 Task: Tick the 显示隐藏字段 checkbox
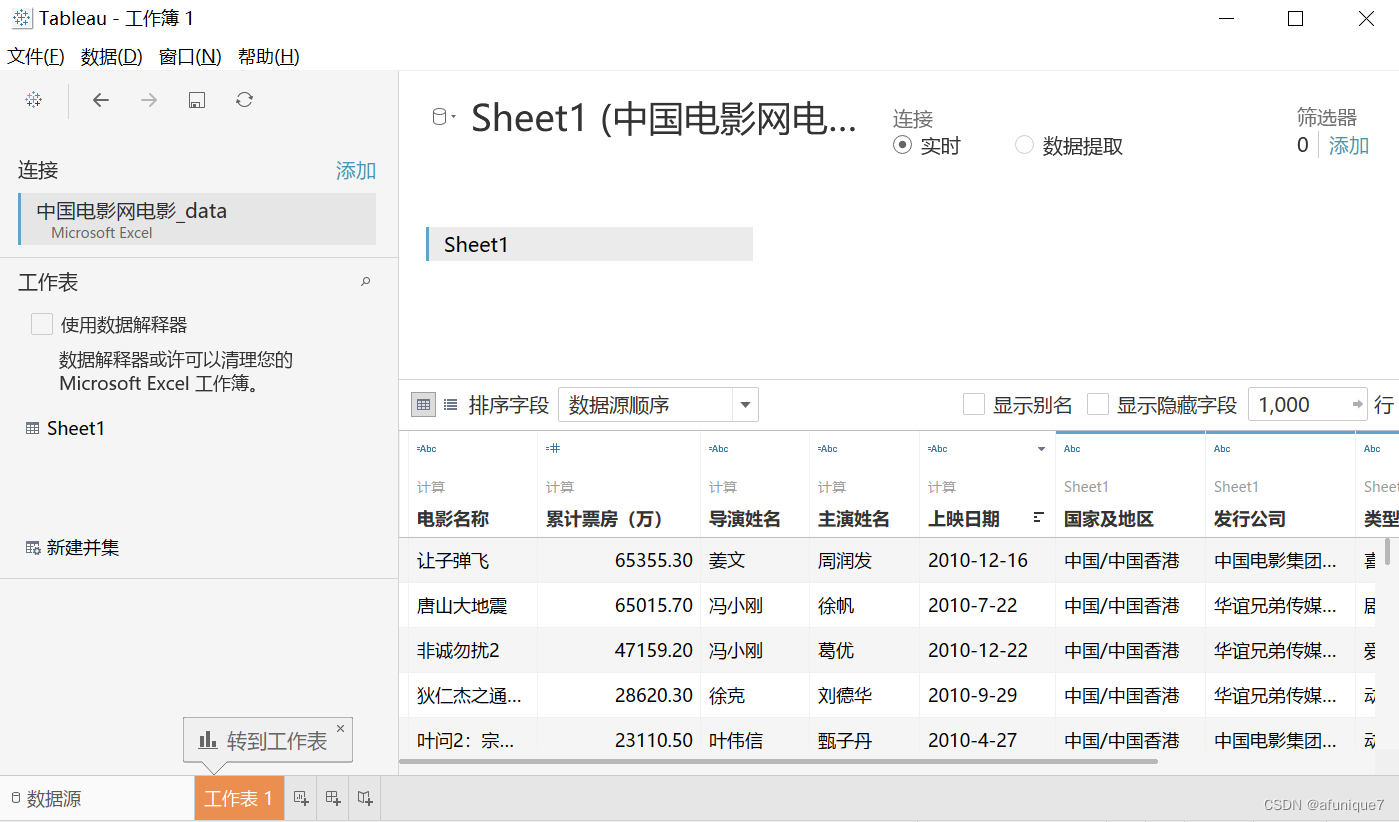tap(1098, 405)
